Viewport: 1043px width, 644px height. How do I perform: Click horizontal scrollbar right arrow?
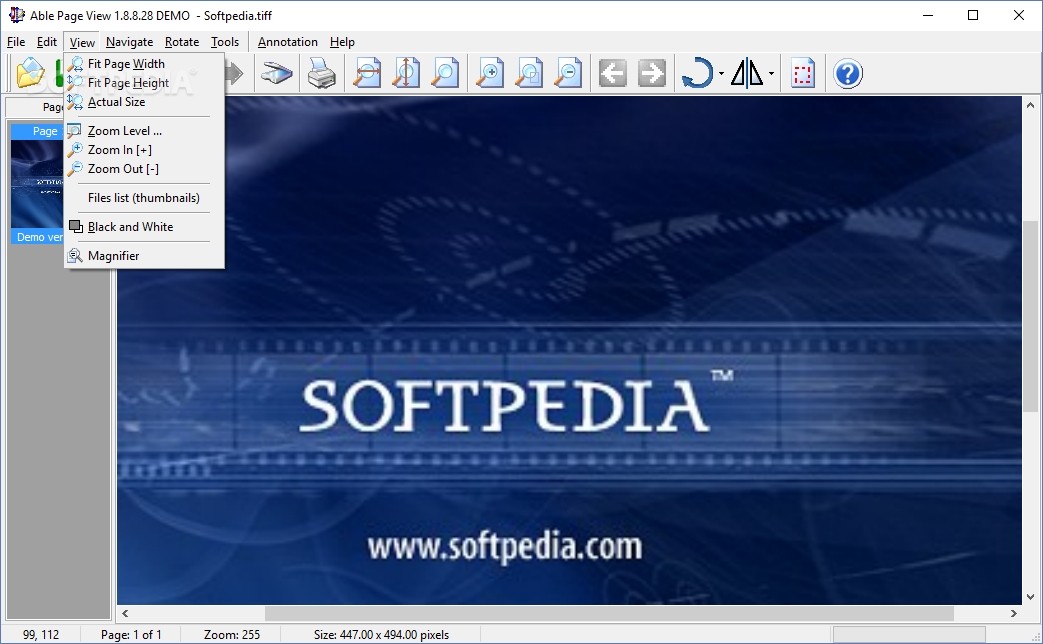[x=1014, y=613]
